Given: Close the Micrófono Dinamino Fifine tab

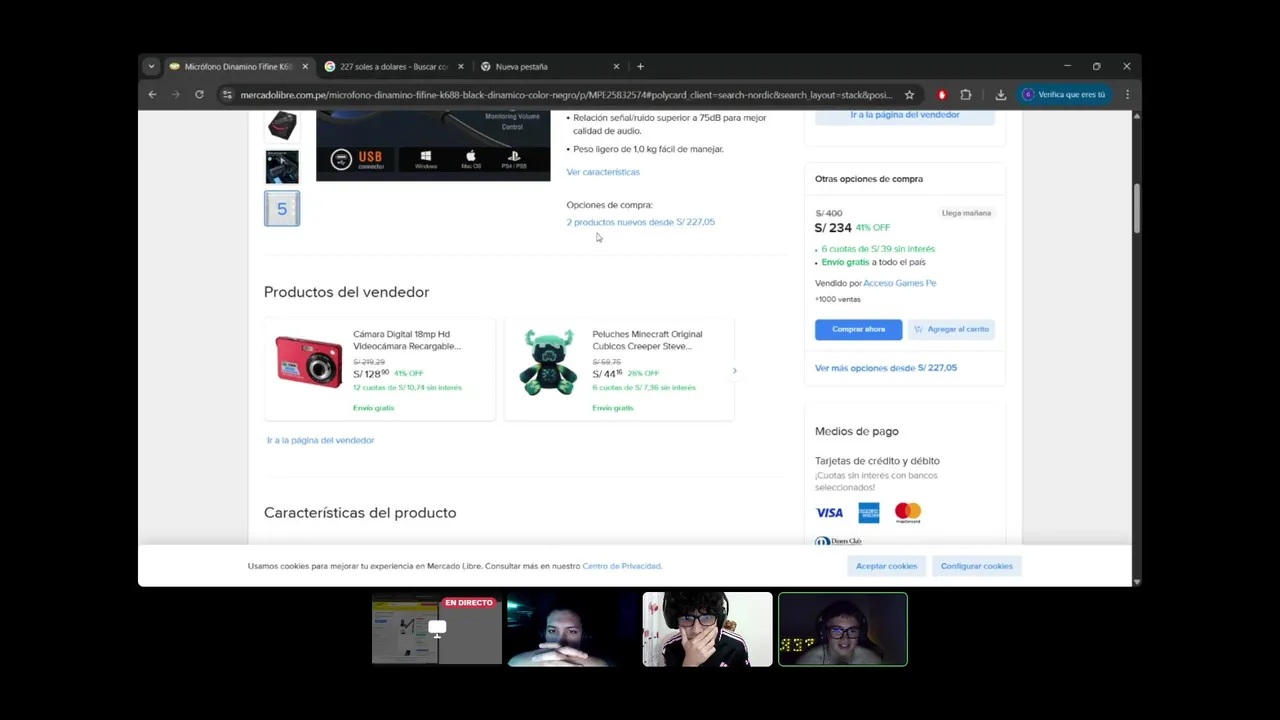Looking at the screenshot, I should click(x=305, y=67).
